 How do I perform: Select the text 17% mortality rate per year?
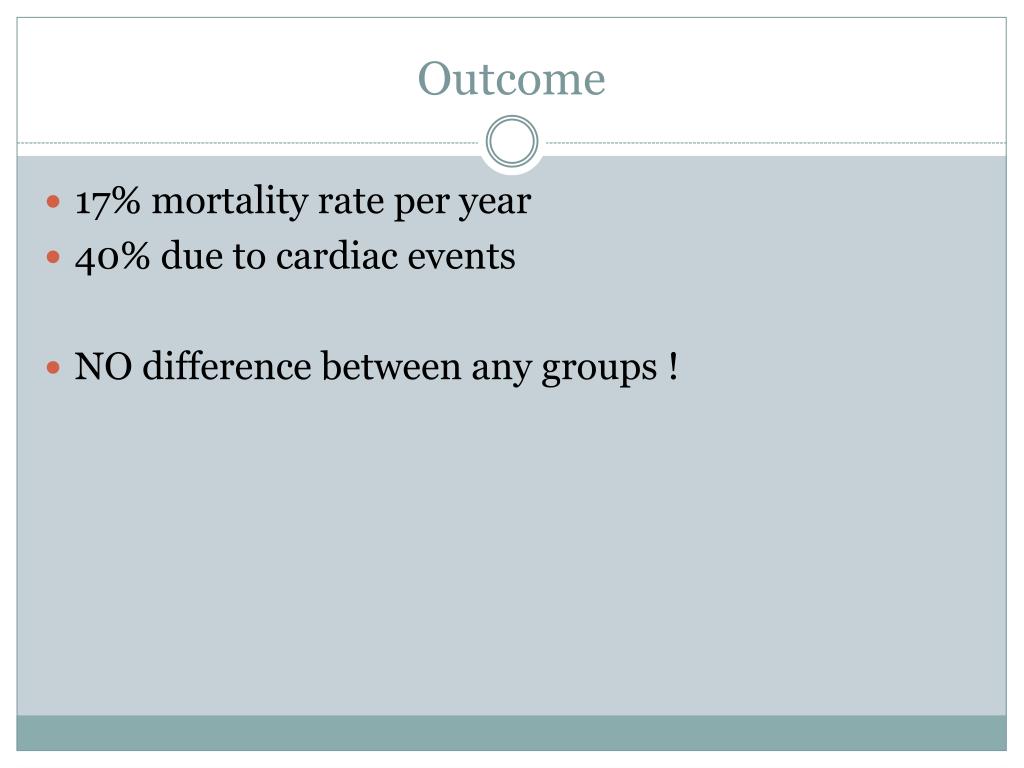click(x=303, y=201)
